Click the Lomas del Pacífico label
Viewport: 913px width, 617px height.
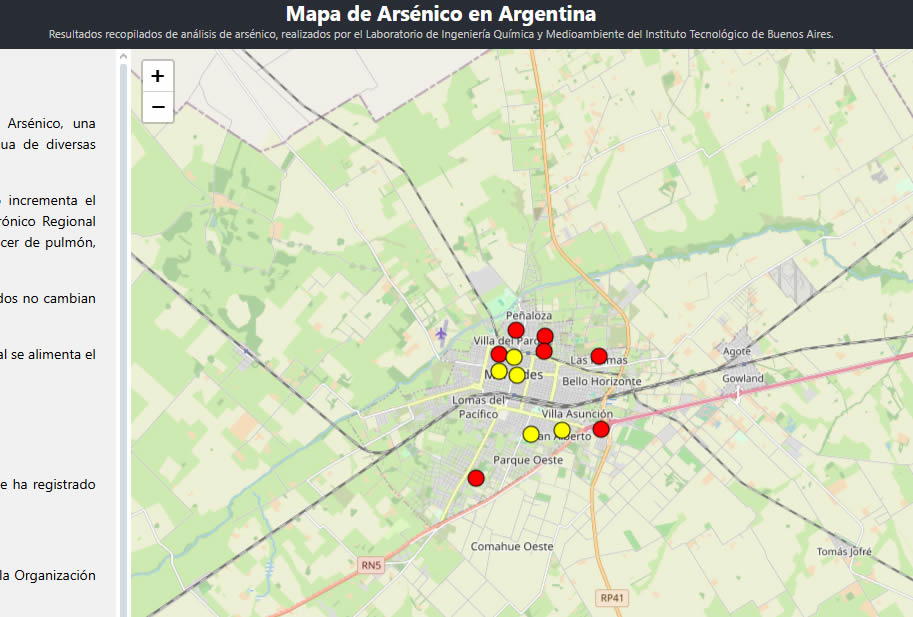tap(479, 407)
